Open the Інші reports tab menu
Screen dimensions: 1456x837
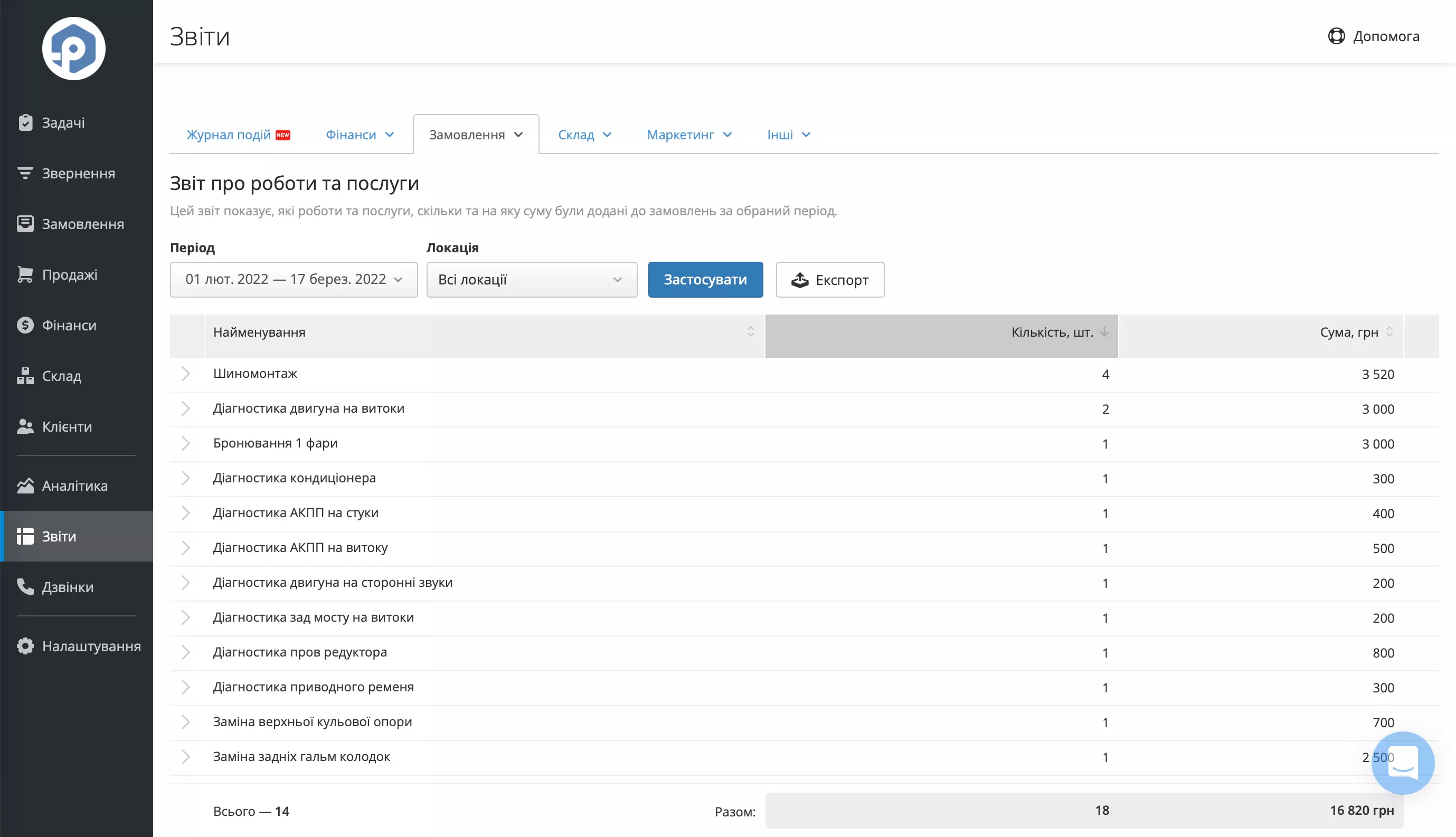pyautogui.click(x=789, y=135)
